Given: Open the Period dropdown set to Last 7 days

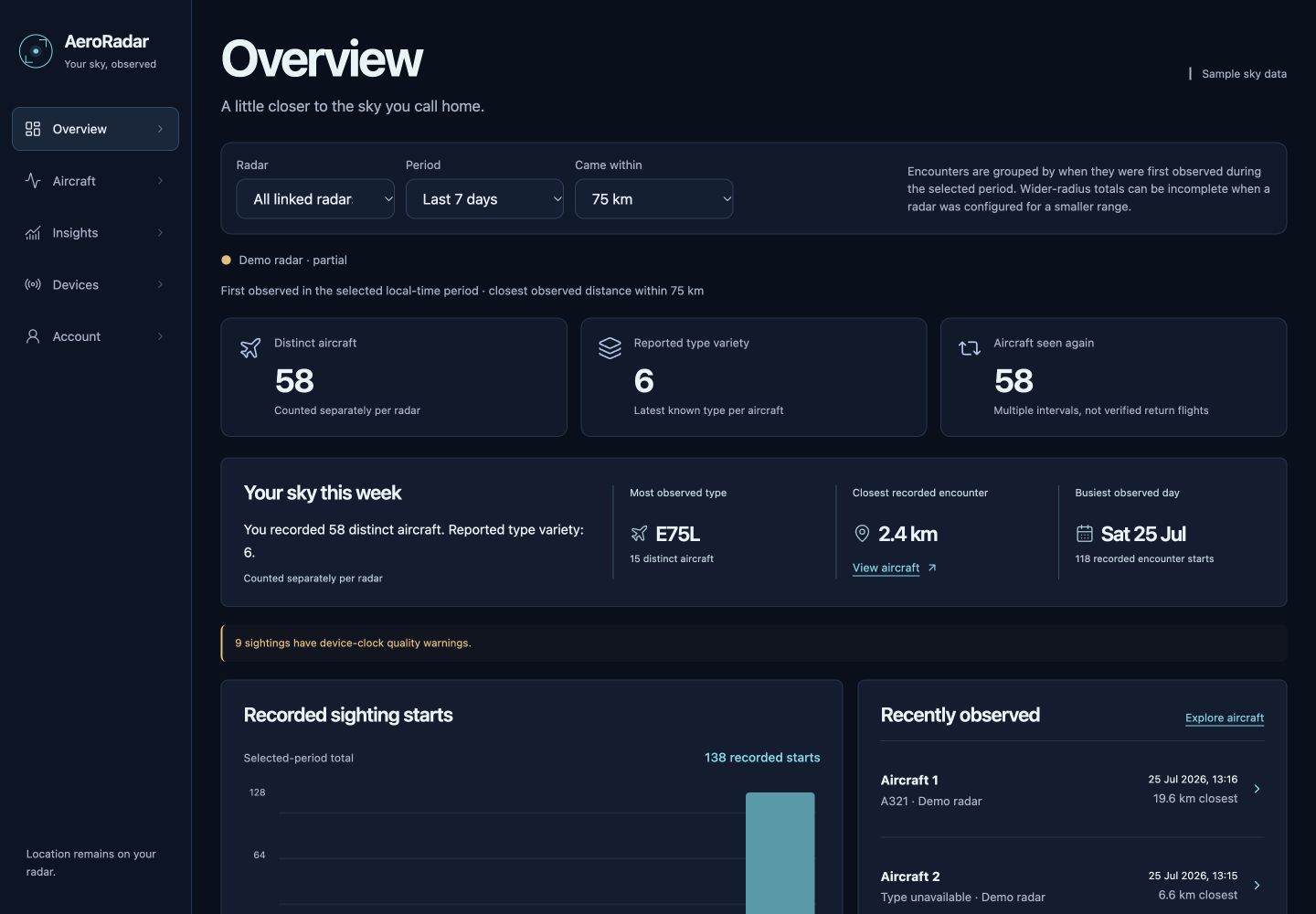Looking at the screenshot, I should [484, 199].
